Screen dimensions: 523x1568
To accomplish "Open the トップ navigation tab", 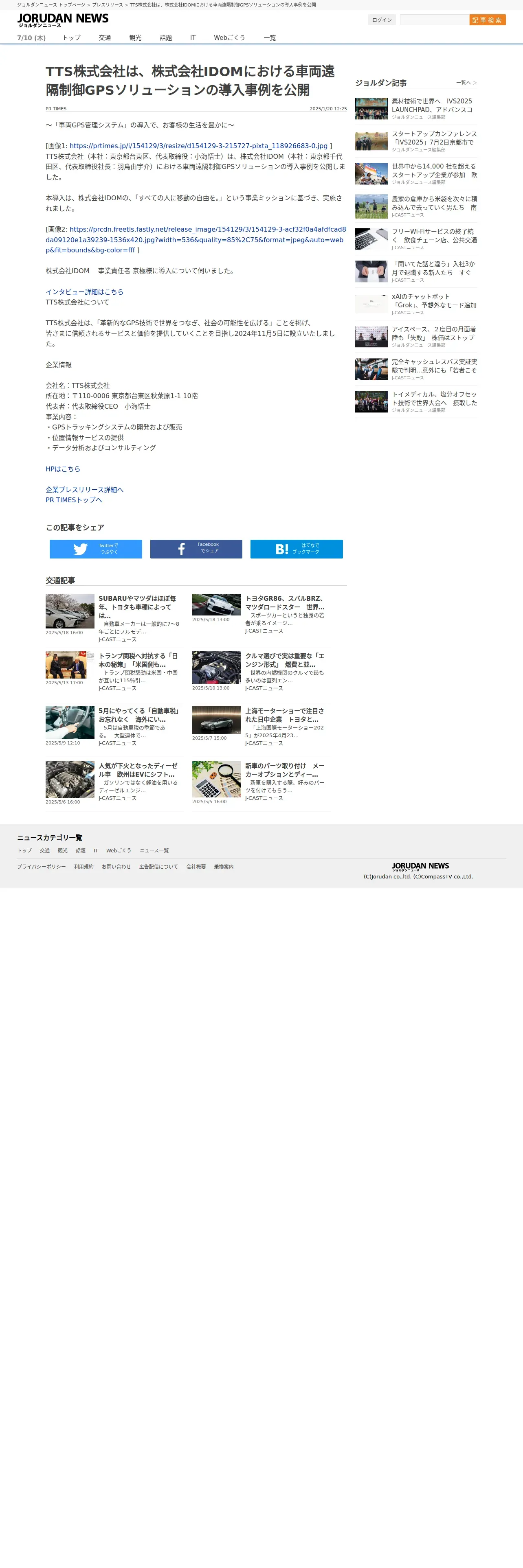I will [71, 38].
